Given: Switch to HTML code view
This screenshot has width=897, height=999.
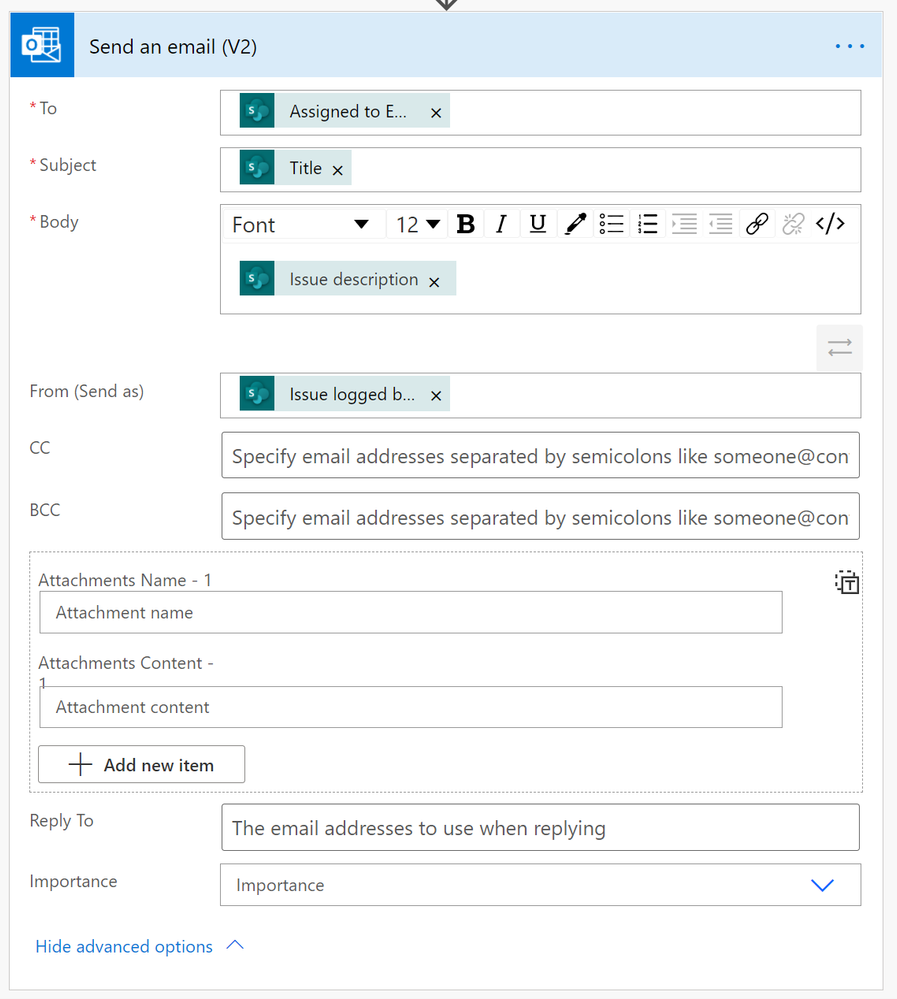Looking at the screenshot, I should tap(830, 224).
